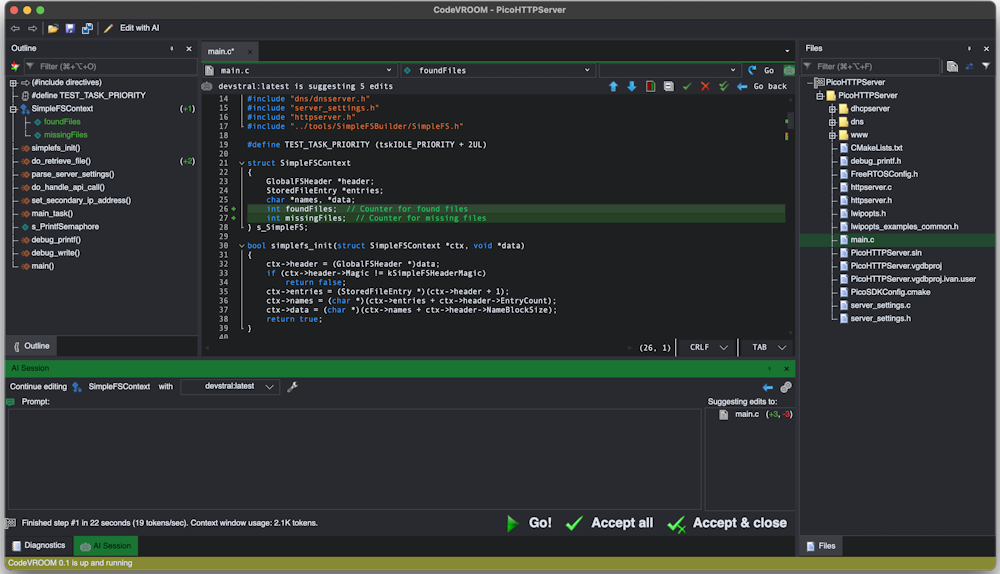Focus the AI Prompt text area
The width and height of the screenshot is (1000, 574).
(355, 459)
